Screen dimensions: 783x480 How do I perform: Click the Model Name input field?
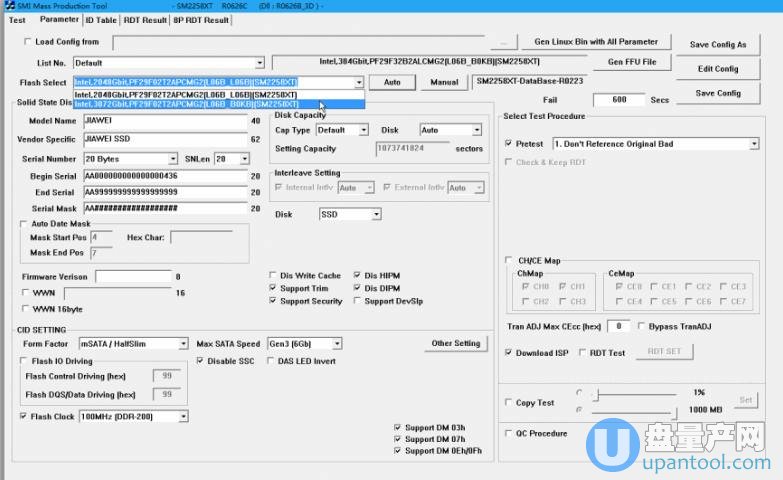click(x=165, y=121)
